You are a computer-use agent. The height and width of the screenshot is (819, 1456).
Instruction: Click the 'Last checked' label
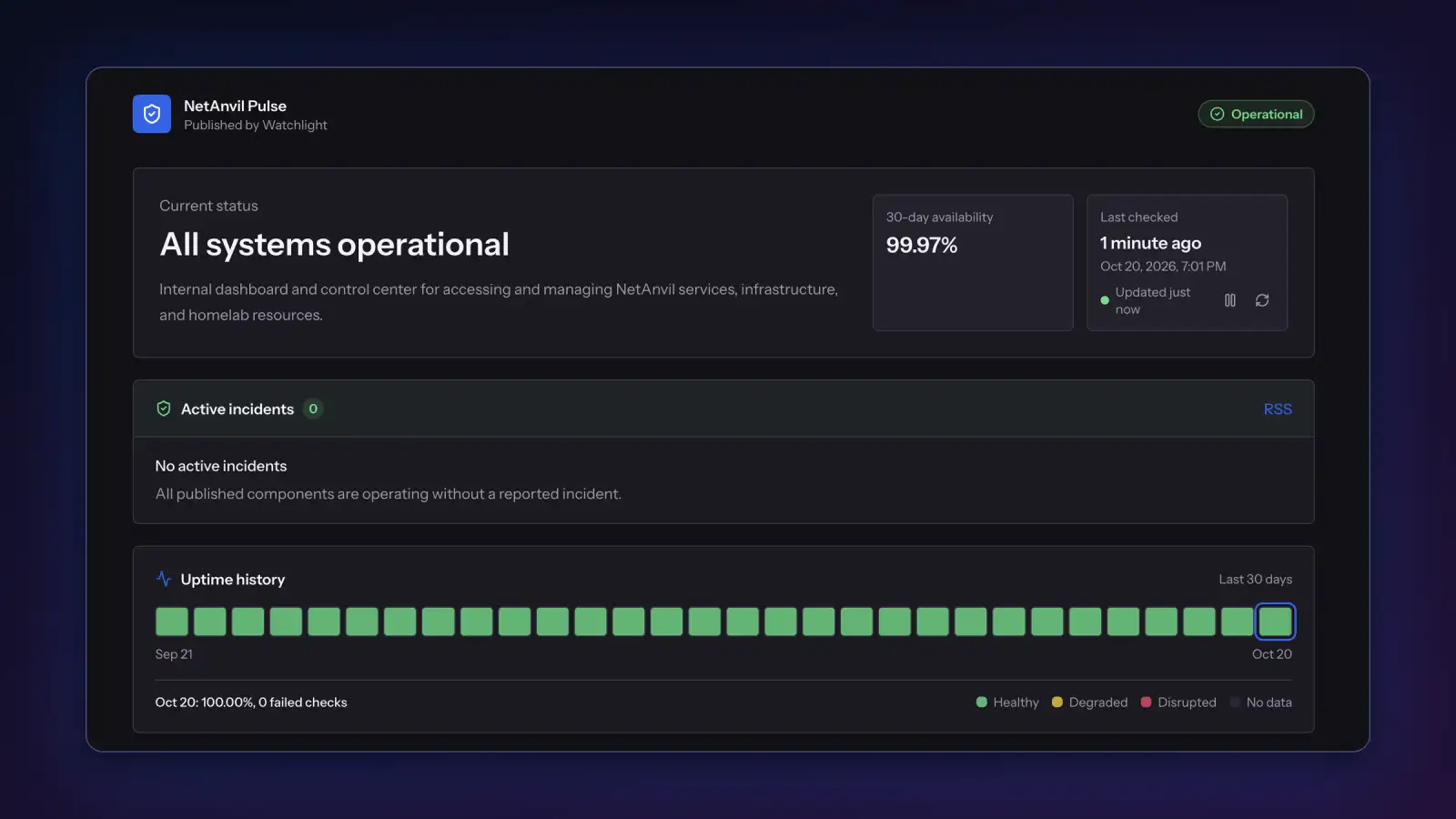[1138, 217]
